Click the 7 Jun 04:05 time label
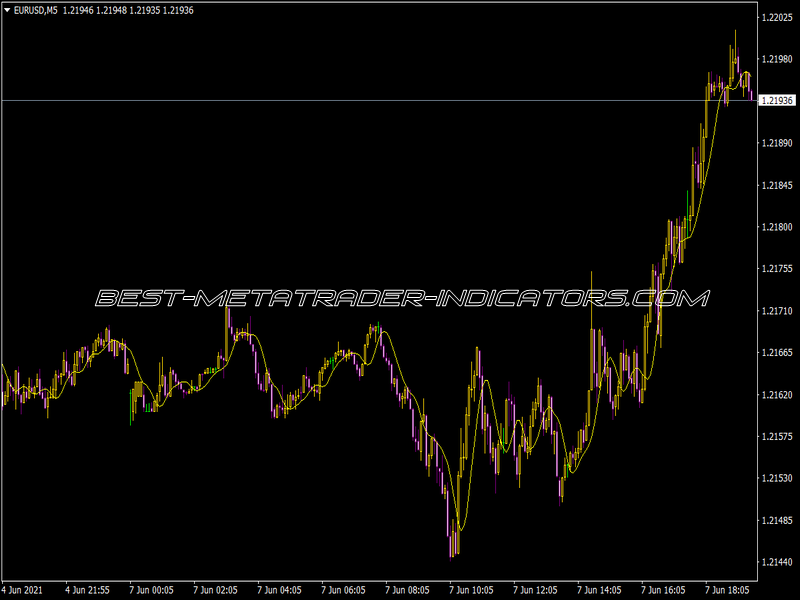 pyautogui.click(x=280, y=590)
